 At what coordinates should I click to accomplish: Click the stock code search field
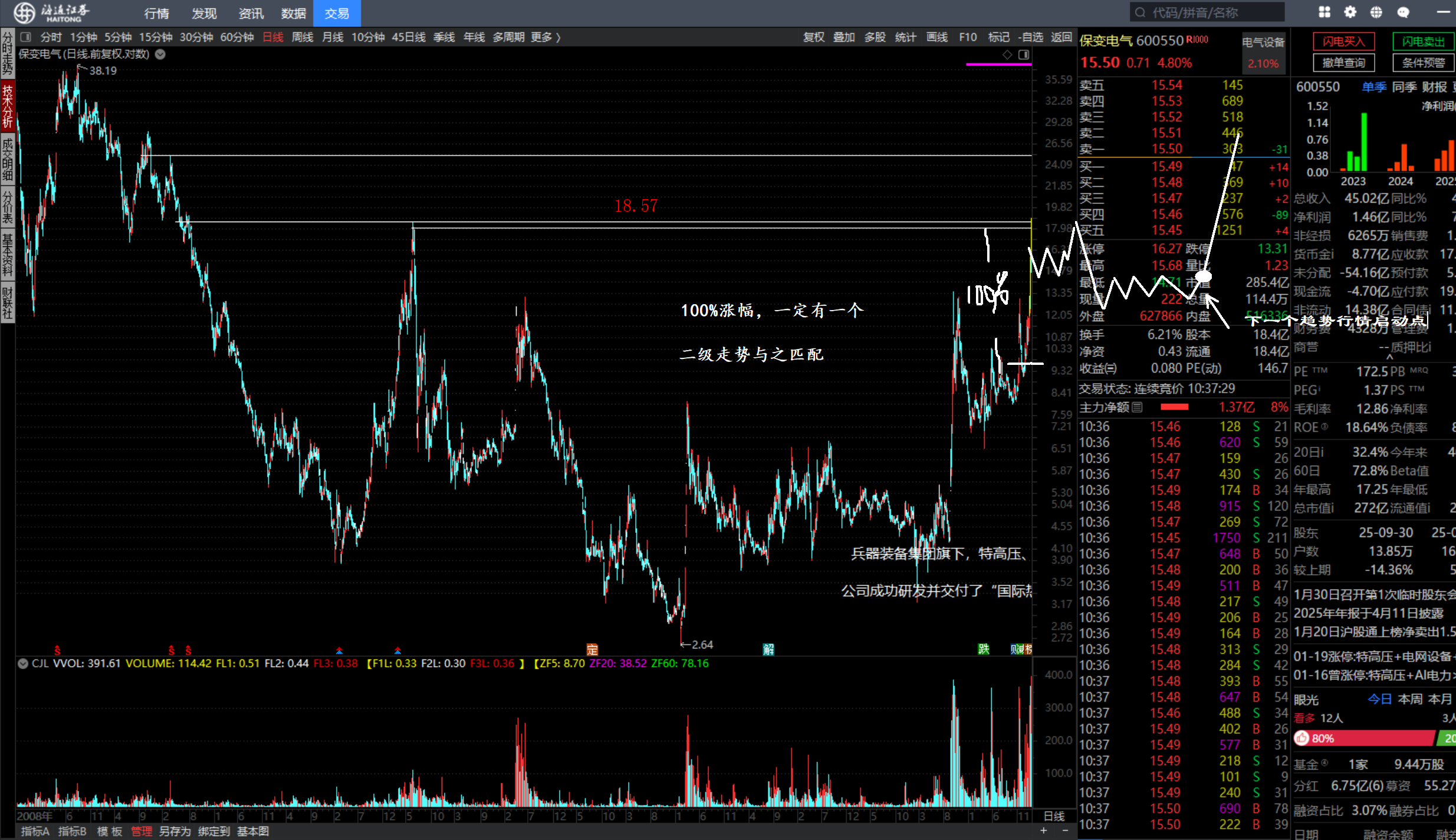pos(1207,12)
